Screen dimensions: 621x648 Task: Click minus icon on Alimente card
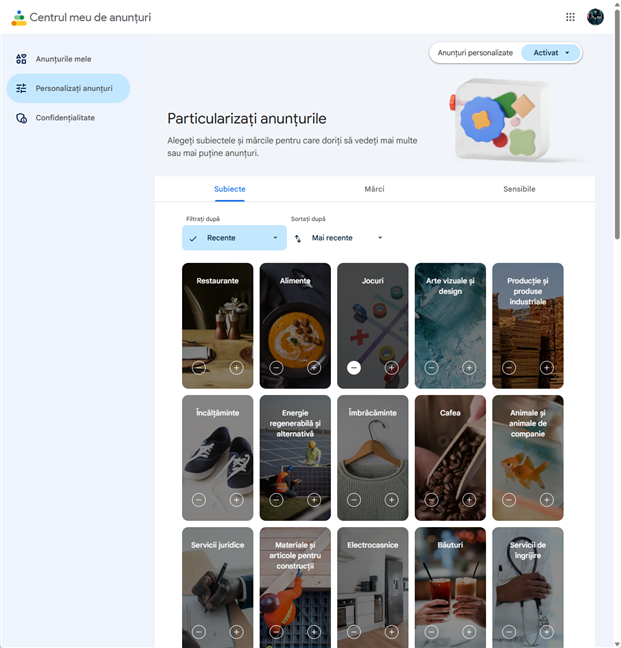(277, 368)
